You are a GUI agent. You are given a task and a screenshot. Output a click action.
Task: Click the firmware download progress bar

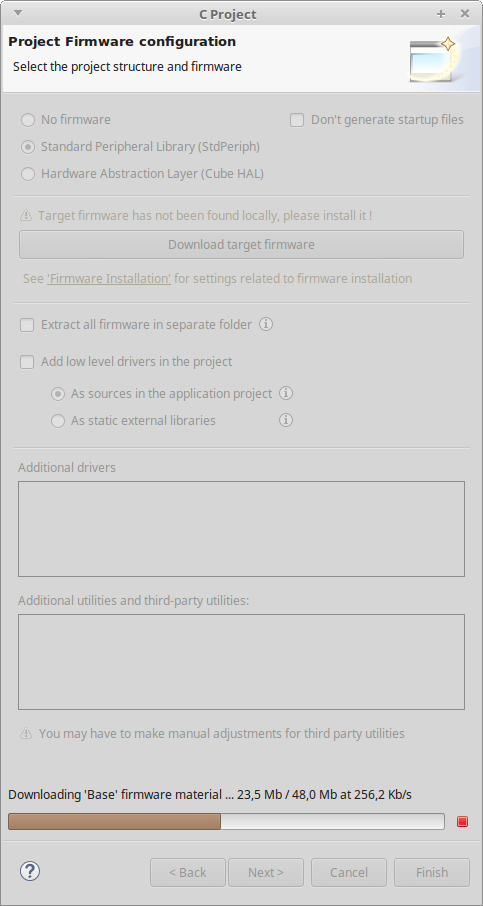pos(226,821)
